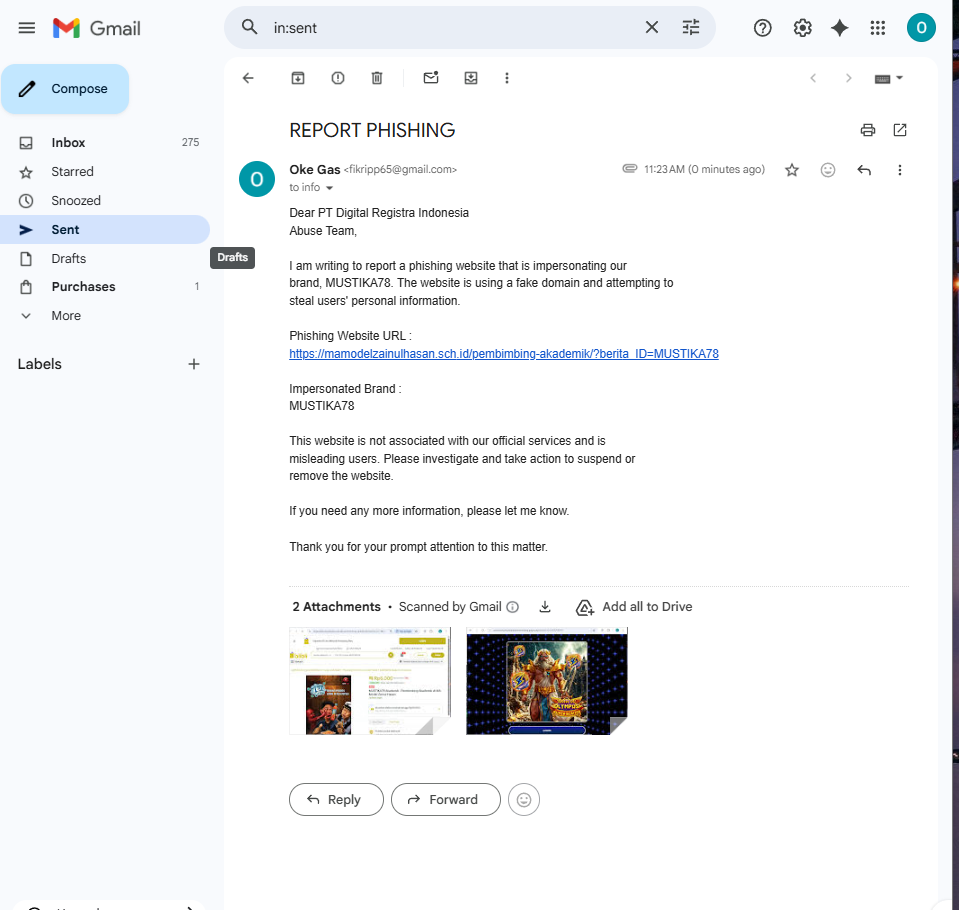
Task: Open toolbar More options three dots
Action: [x=506, y=78]
